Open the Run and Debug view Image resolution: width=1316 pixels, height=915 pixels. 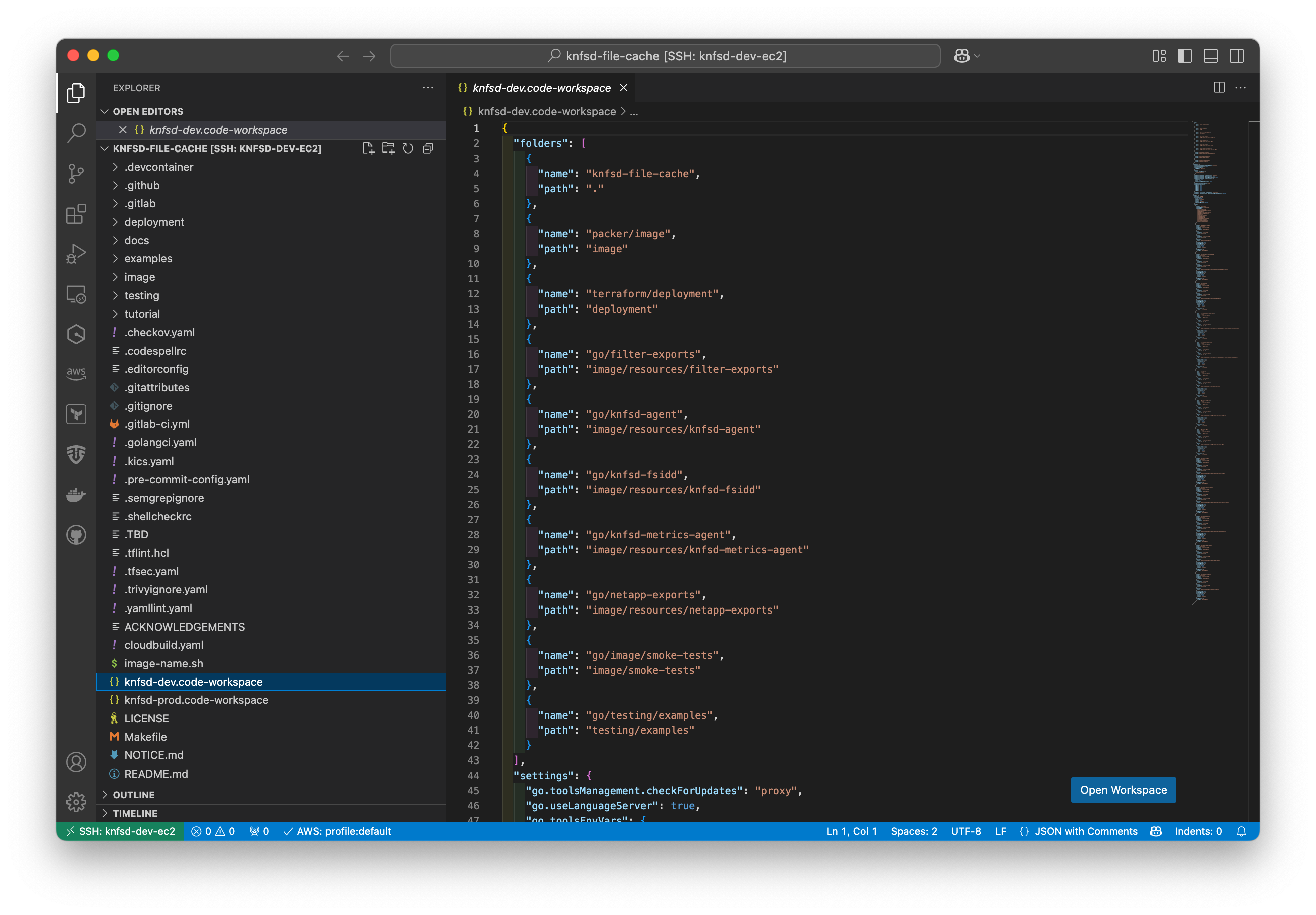coord(76,253)
